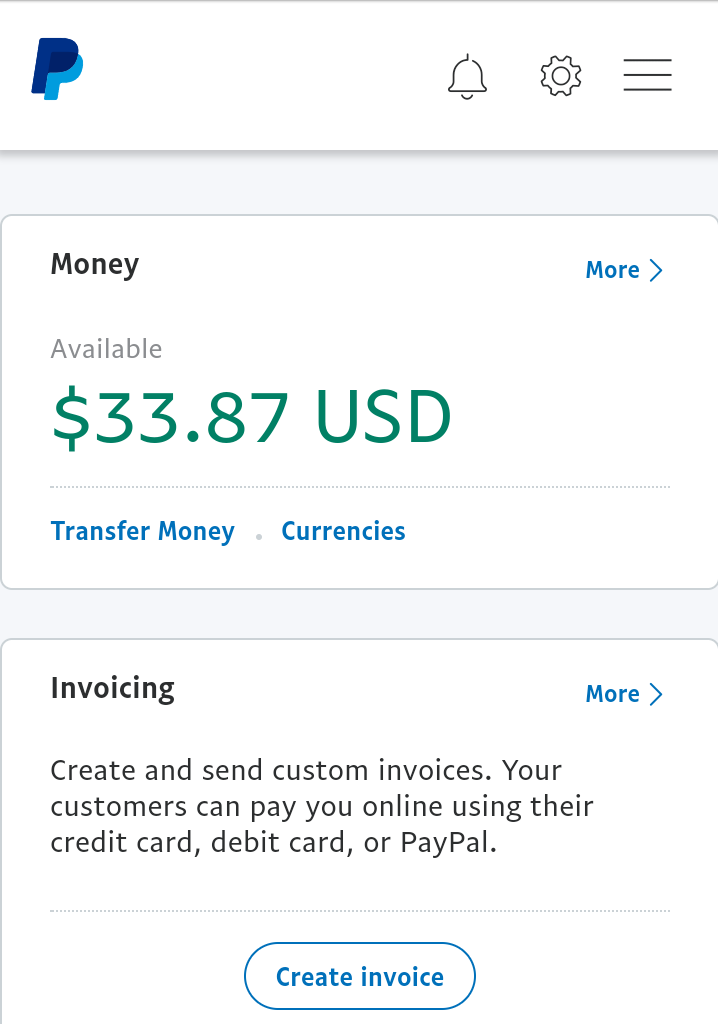Open account settings via gear icon
The height and width of the screenshot is (1024, 718).
(x=561, y=76)
